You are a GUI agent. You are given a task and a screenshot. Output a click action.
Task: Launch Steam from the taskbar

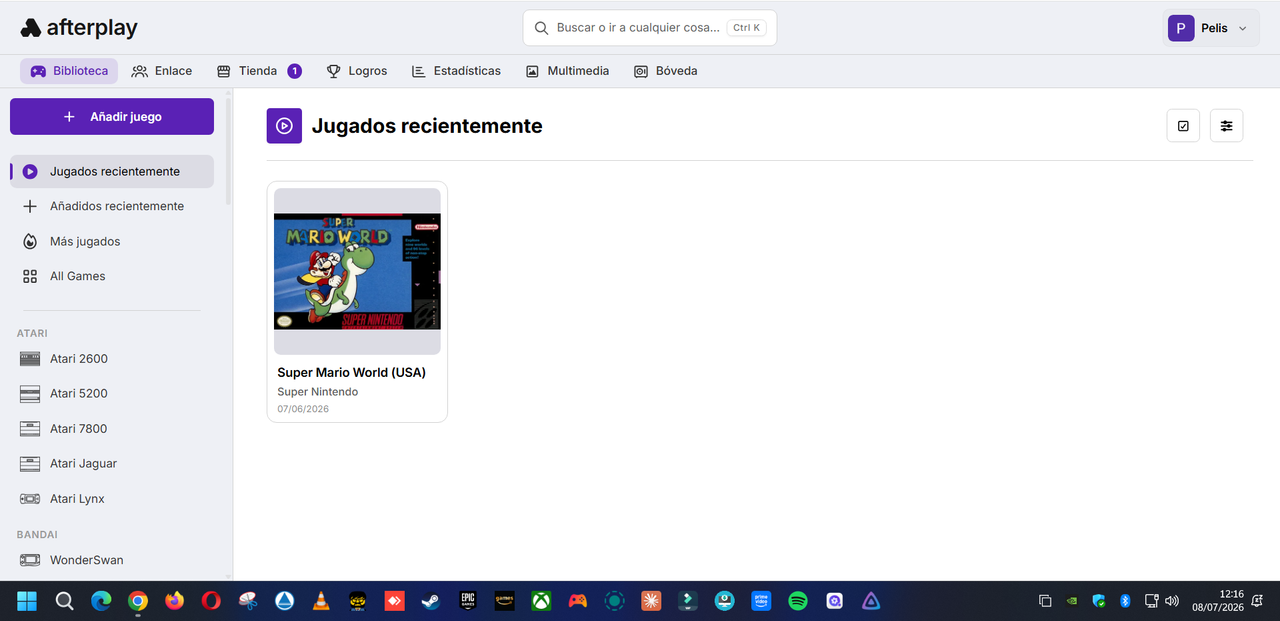431,601
